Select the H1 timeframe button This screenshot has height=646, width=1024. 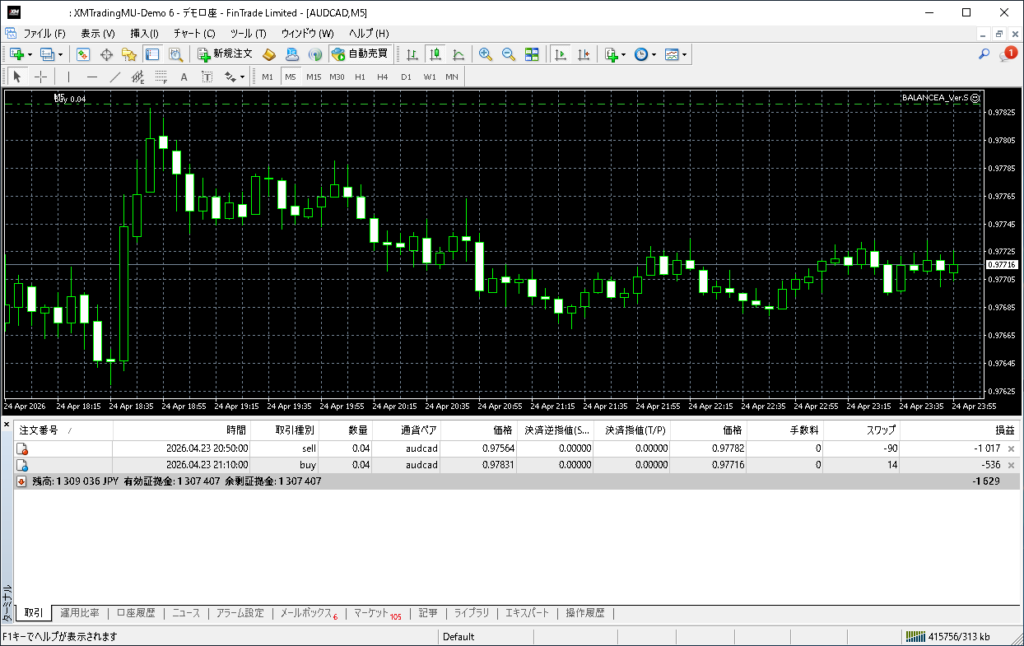point(359,77)
